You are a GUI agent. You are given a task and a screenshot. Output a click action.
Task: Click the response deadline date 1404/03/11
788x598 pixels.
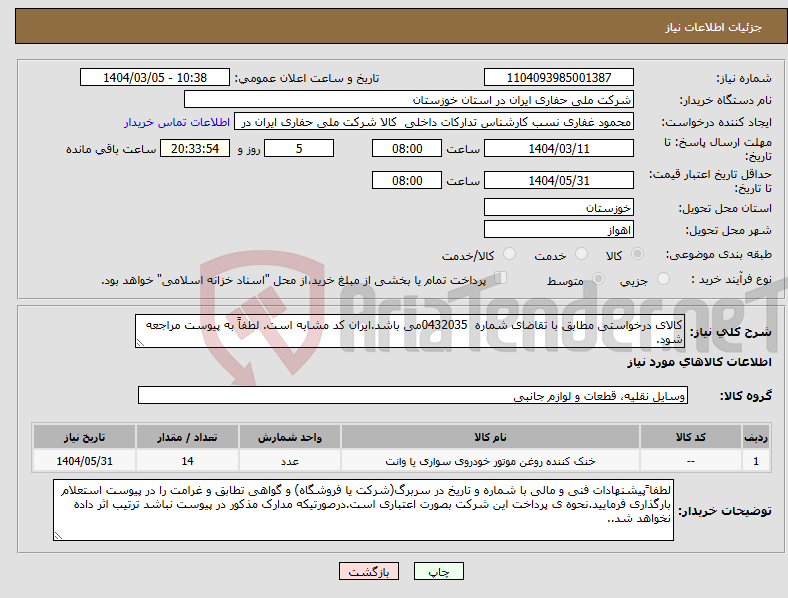[559, 148]
